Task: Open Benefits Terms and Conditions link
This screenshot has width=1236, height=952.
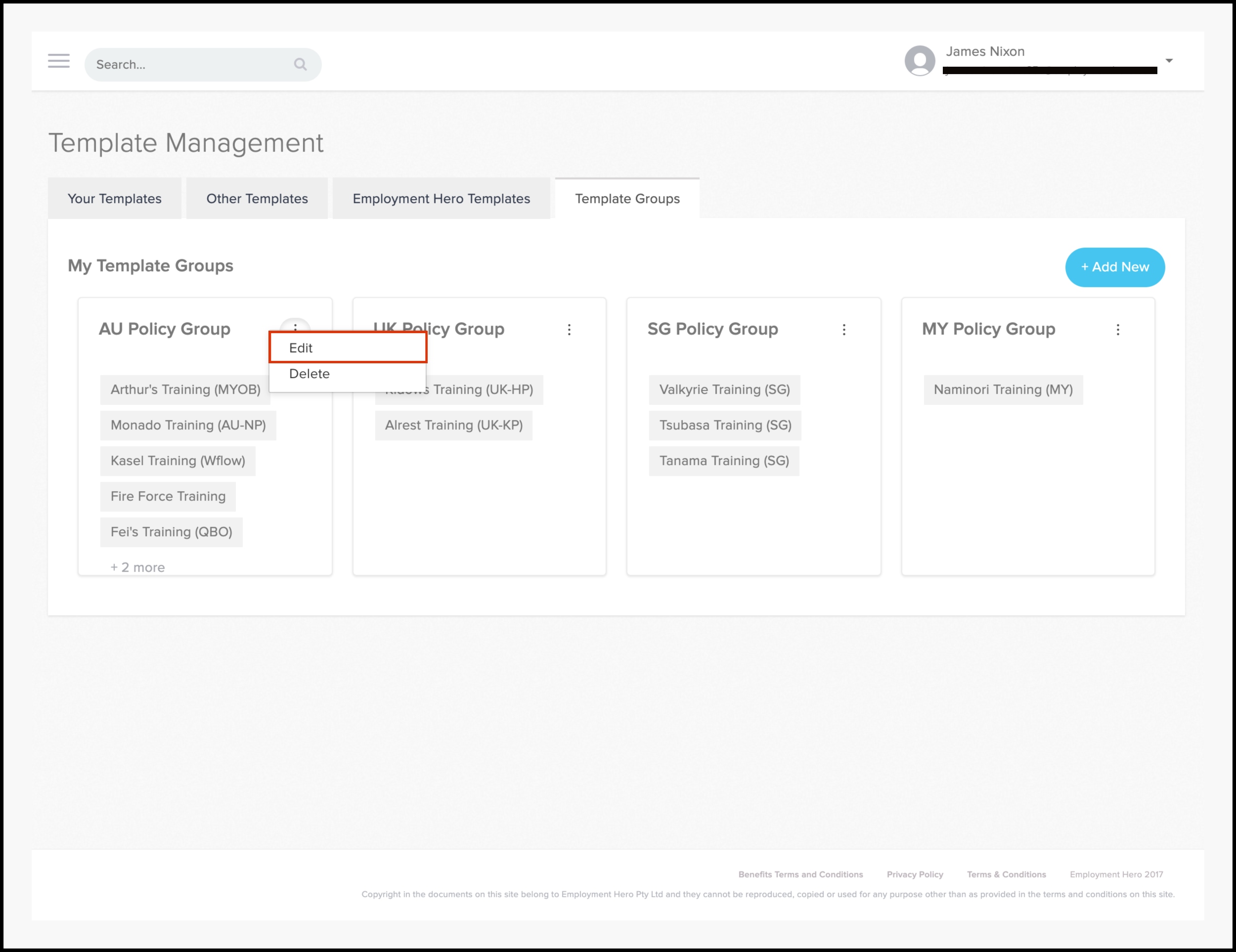Action: click(800, 874)
